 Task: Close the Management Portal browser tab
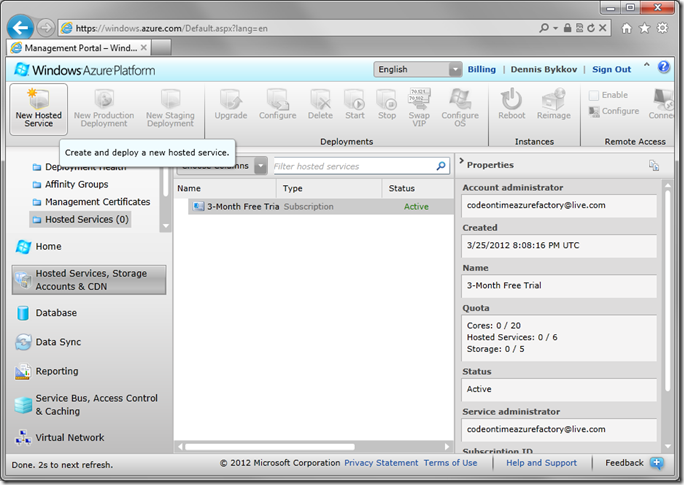144,48
